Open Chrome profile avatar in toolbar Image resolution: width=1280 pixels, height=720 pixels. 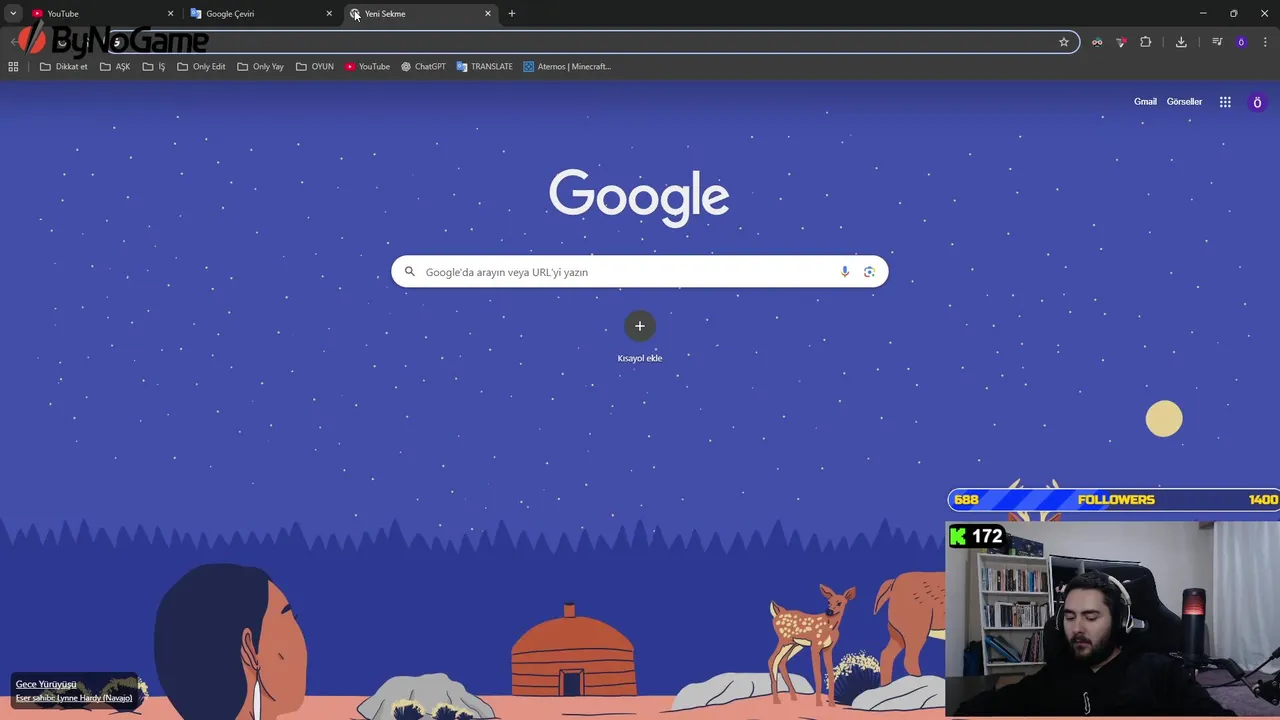coord(1241,42)
